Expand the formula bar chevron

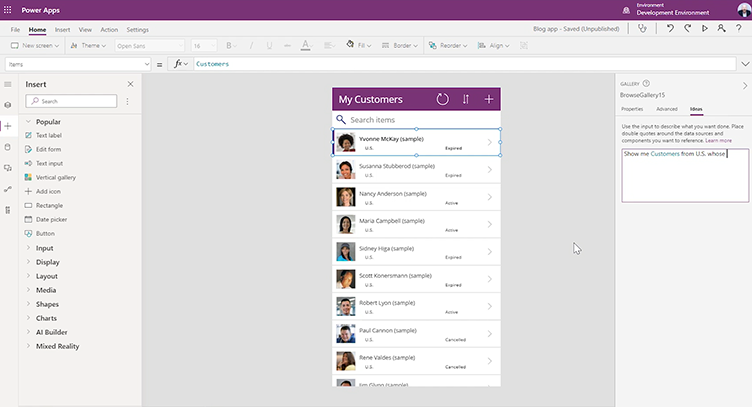[745, 64]
